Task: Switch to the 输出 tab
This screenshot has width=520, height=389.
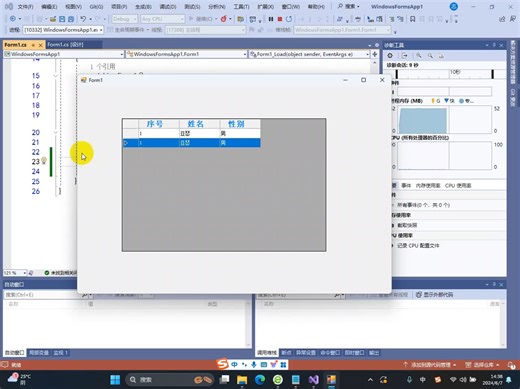Action: tap(374, 353)
